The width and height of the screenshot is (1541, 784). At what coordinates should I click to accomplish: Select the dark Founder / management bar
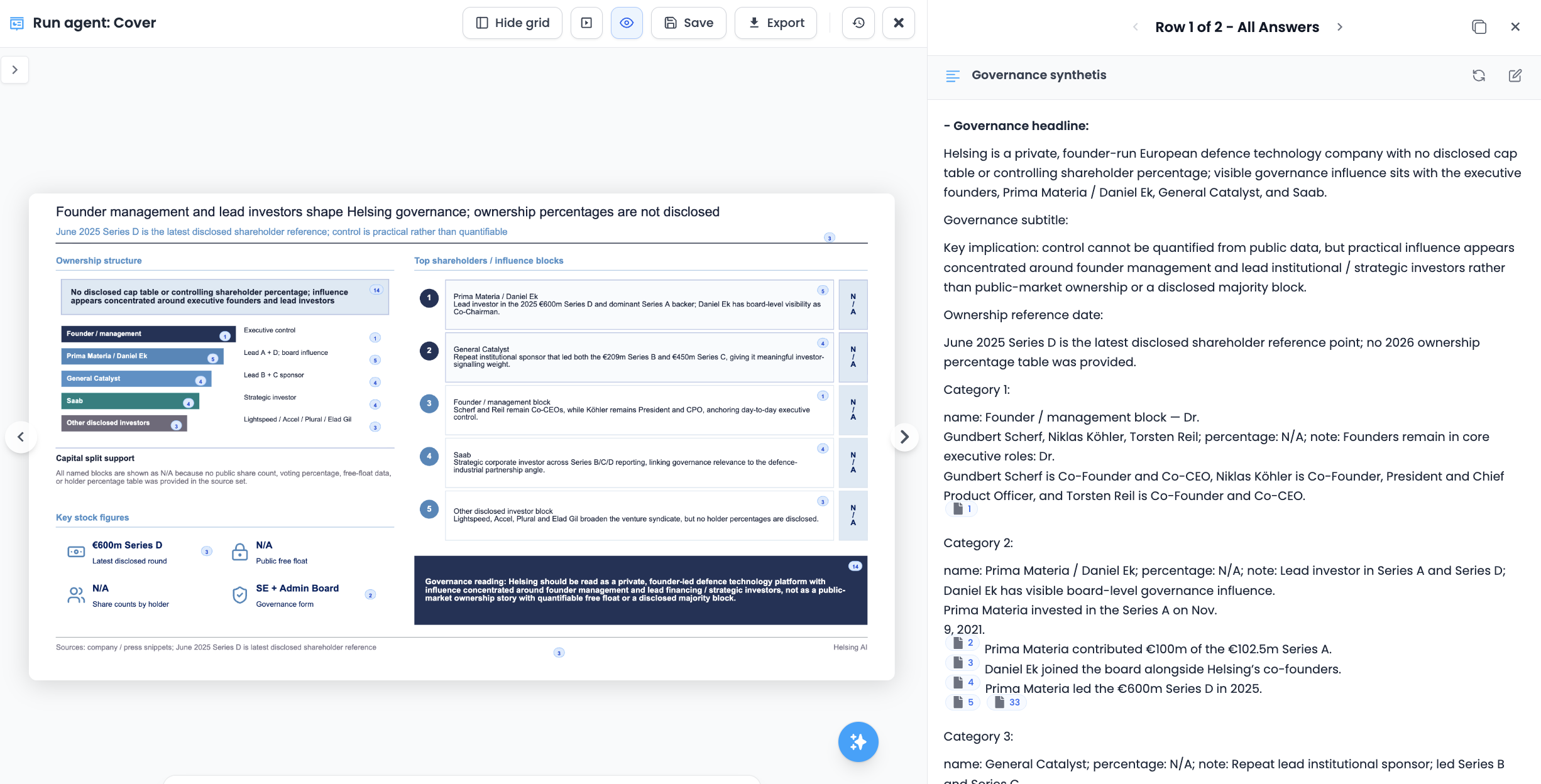[148, 334]
